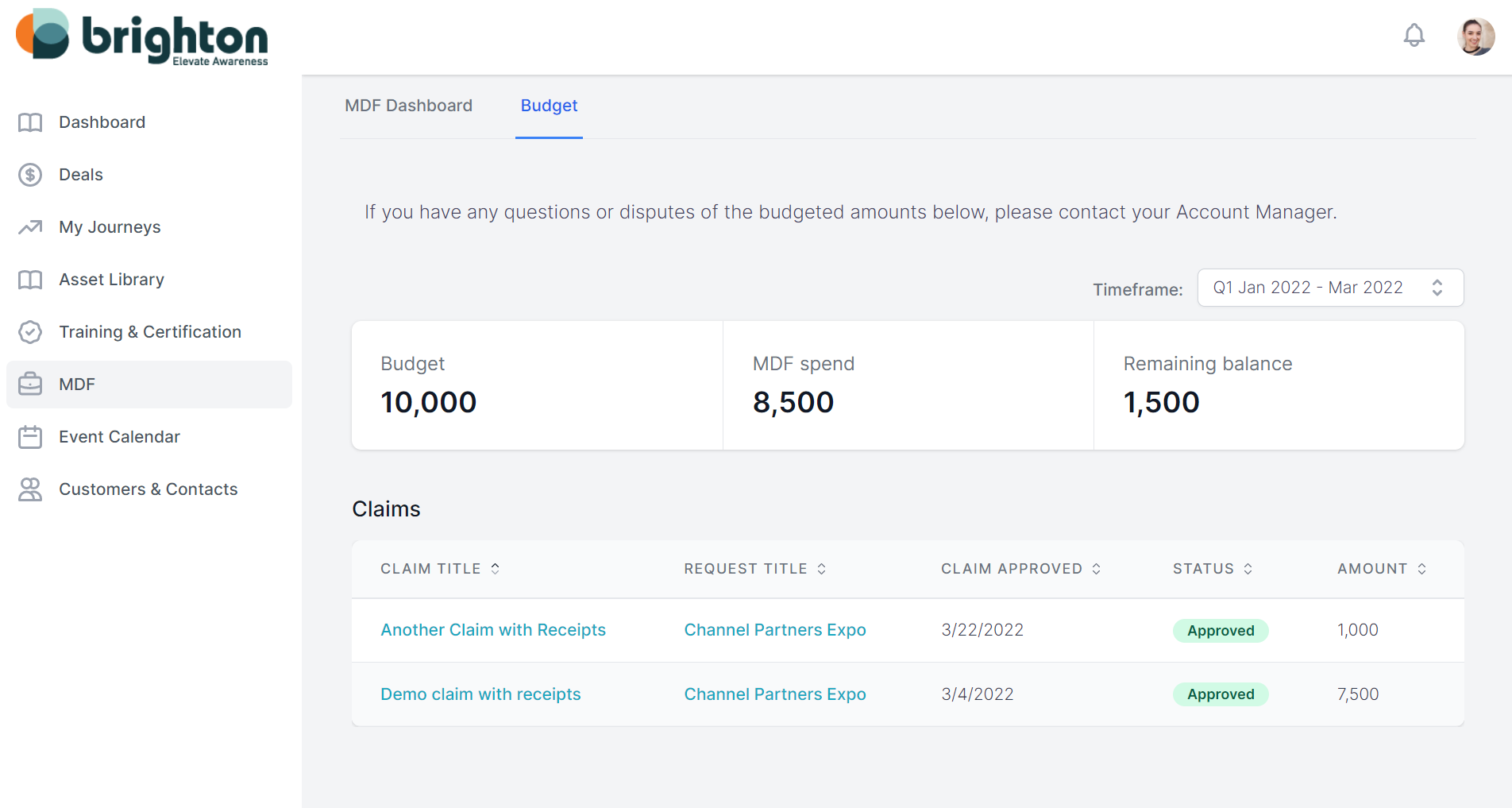The width and height of the screenshot is (1512, 808).
Task: Click the MDF briefcase icon
Action: tap(30, 384)
